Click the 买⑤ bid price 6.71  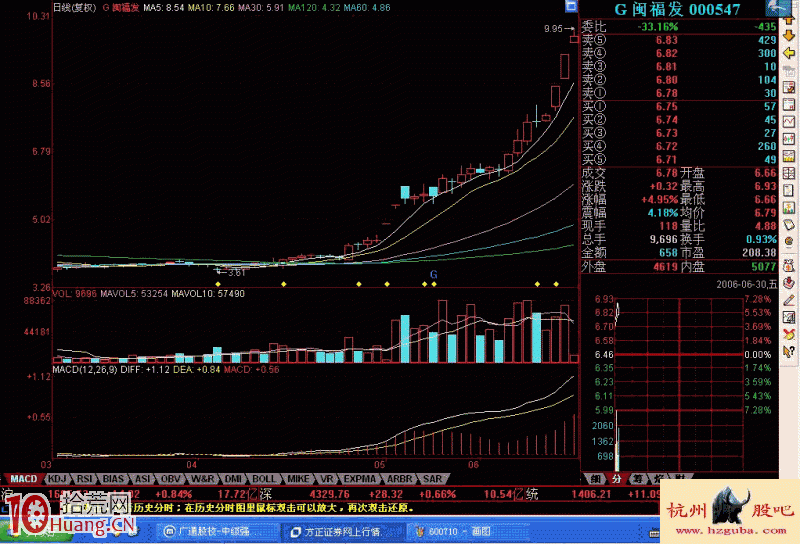(666, 159)
